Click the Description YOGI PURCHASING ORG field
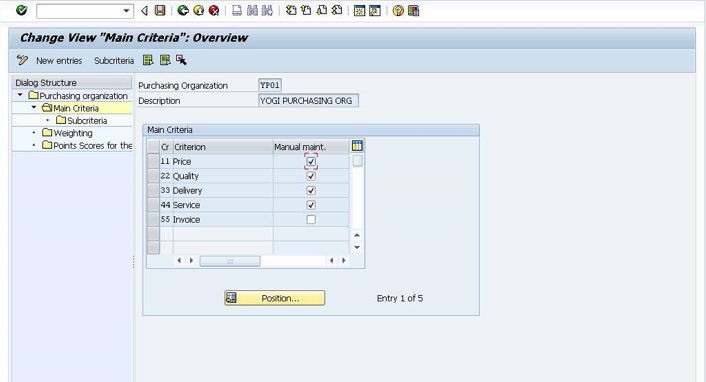This screenshot has width=706, height=382. (308, 100)
